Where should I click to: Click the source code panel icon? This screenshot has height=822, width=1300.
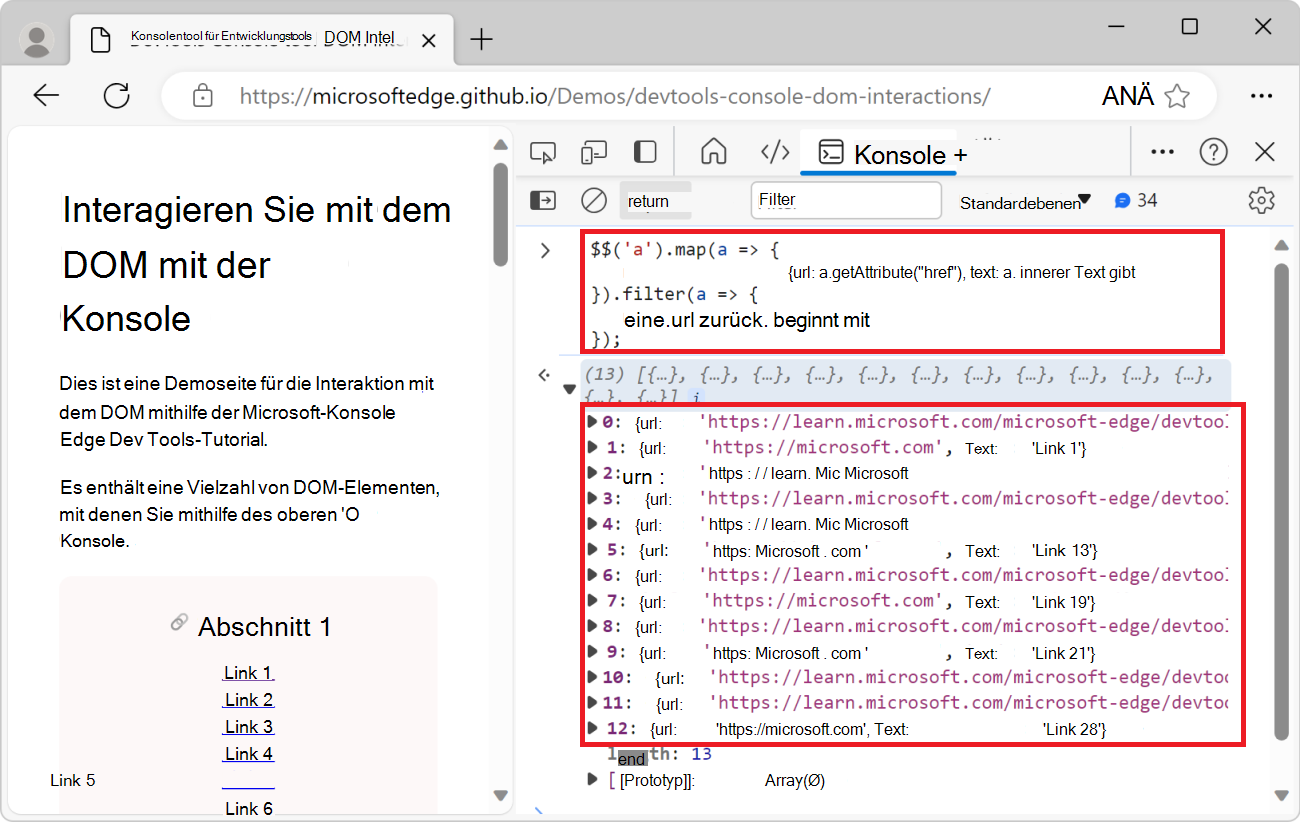(x=774, y=151)
